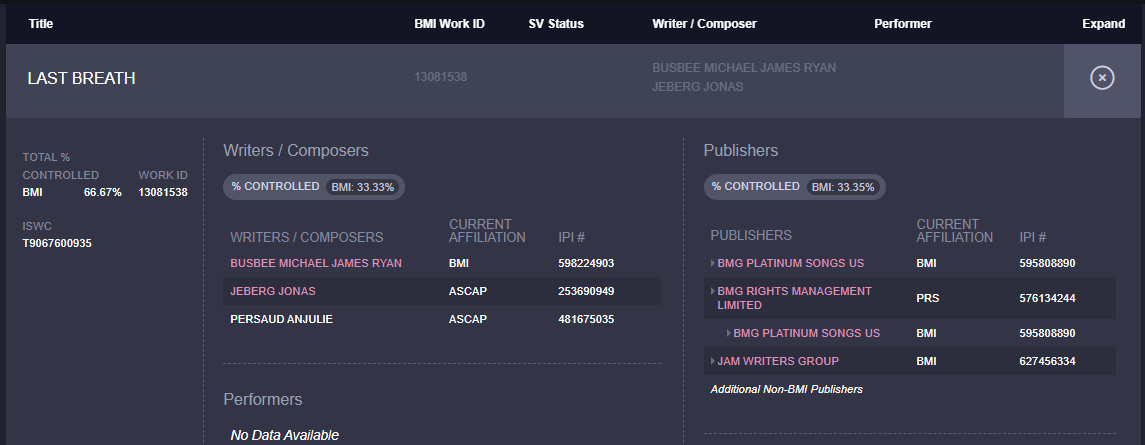Open the first BMG PLATINUM SONGS US link
Screen dimensions: 1145x445
coord(791,263)
